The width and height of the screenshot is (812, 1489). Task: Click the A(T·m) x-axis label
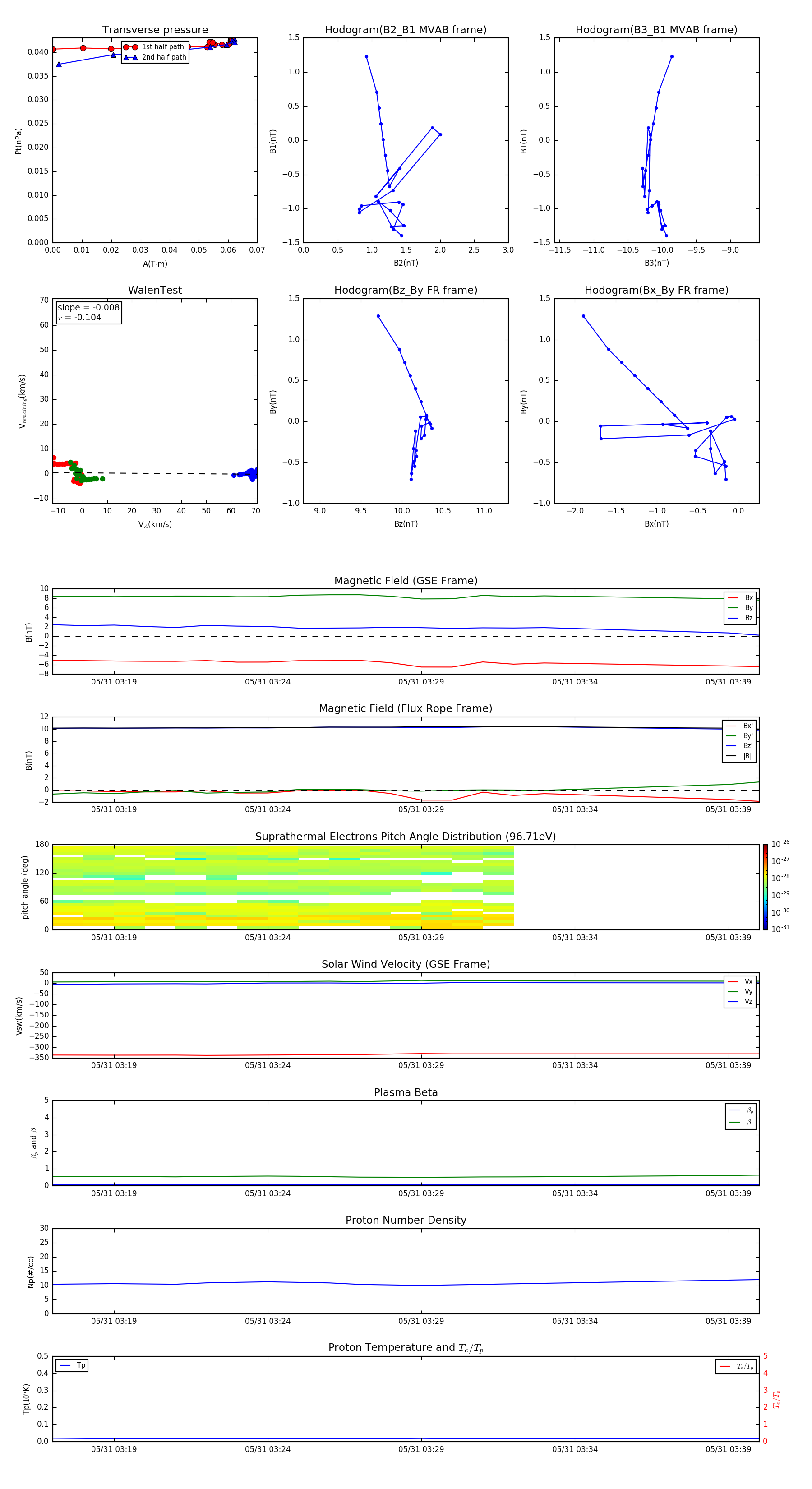[155, 264]
